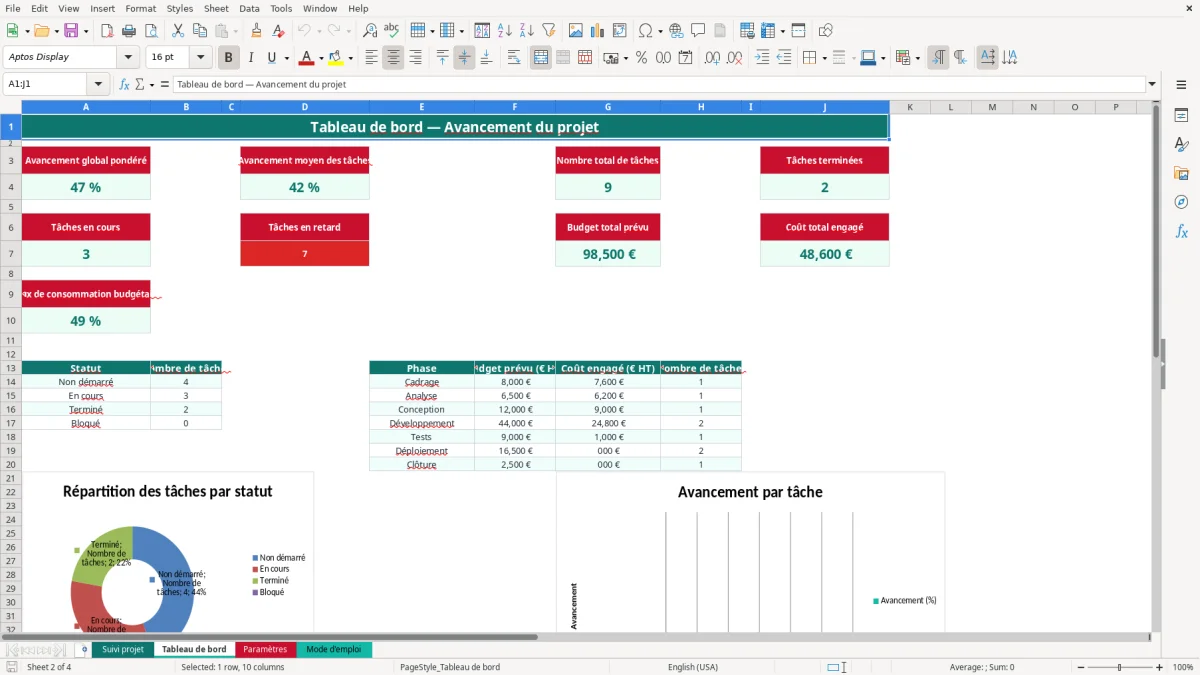The width and height of the screenshot is (1200, 675).
Task: Click the Cut scissors icon
Action: 177,31
